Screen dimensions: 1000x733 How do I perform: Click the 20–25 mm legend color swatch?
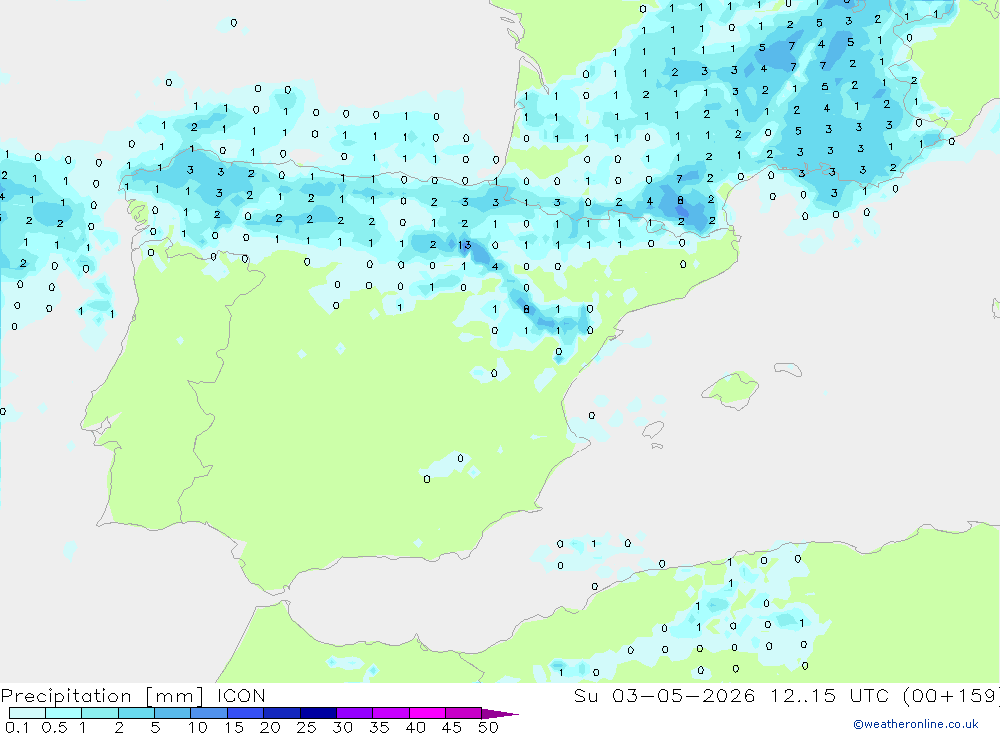tap(282, 713)
